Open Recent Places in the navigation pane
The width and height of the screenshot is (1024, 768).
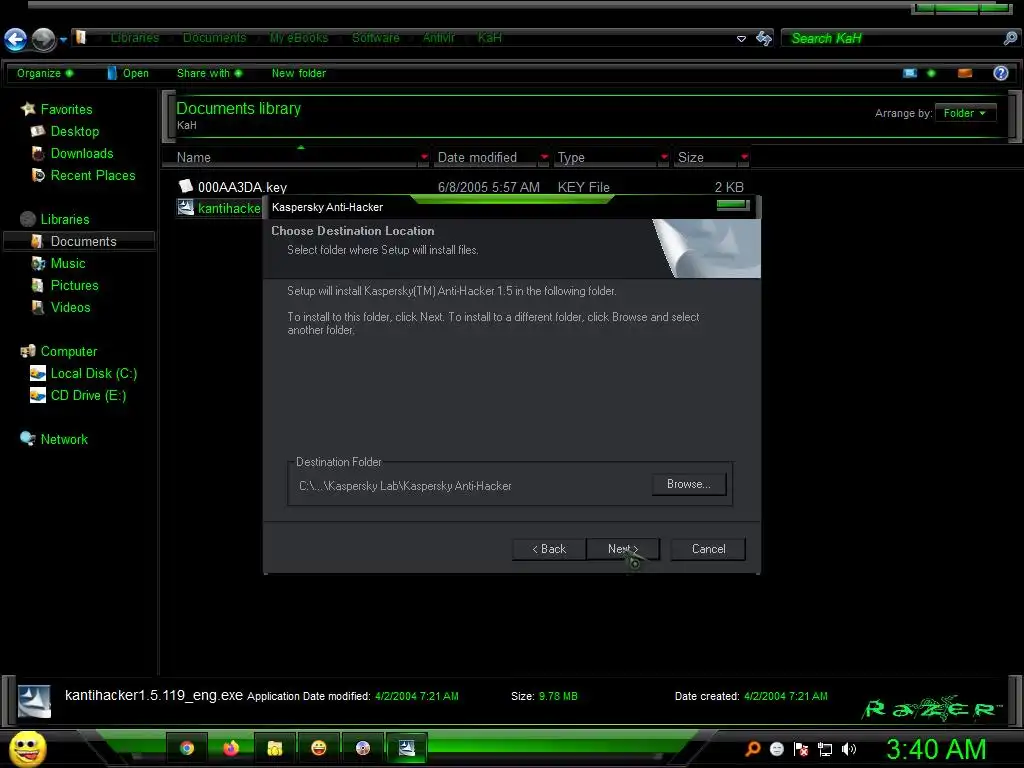[83, 176]
